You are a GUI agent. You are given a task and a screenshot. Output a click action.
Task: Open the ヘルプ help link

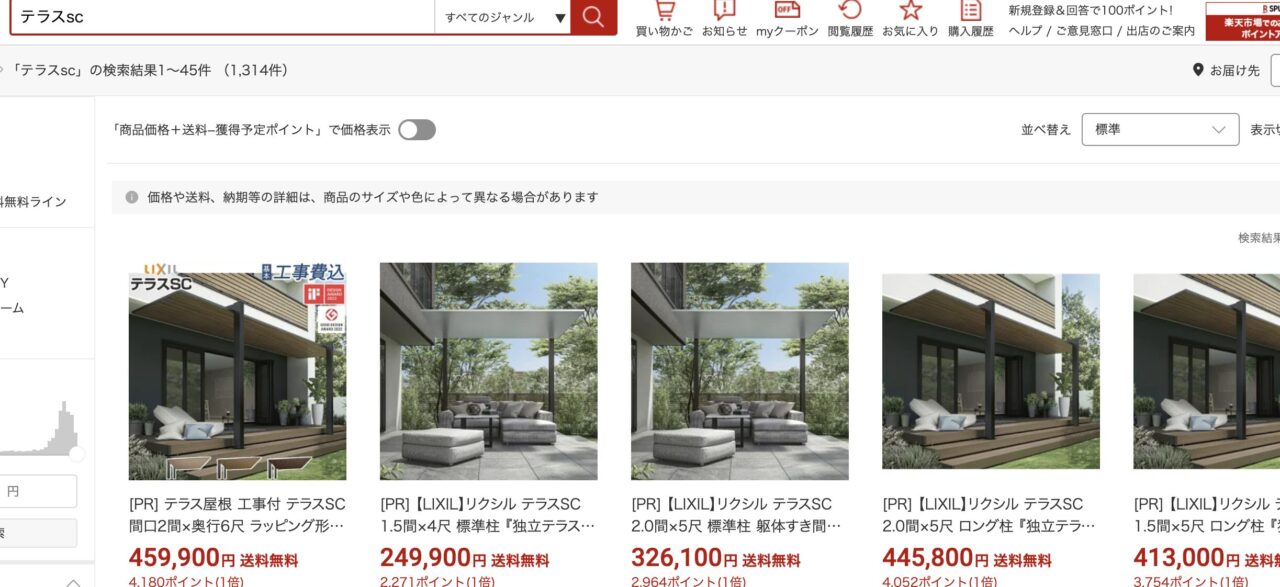1025,31
